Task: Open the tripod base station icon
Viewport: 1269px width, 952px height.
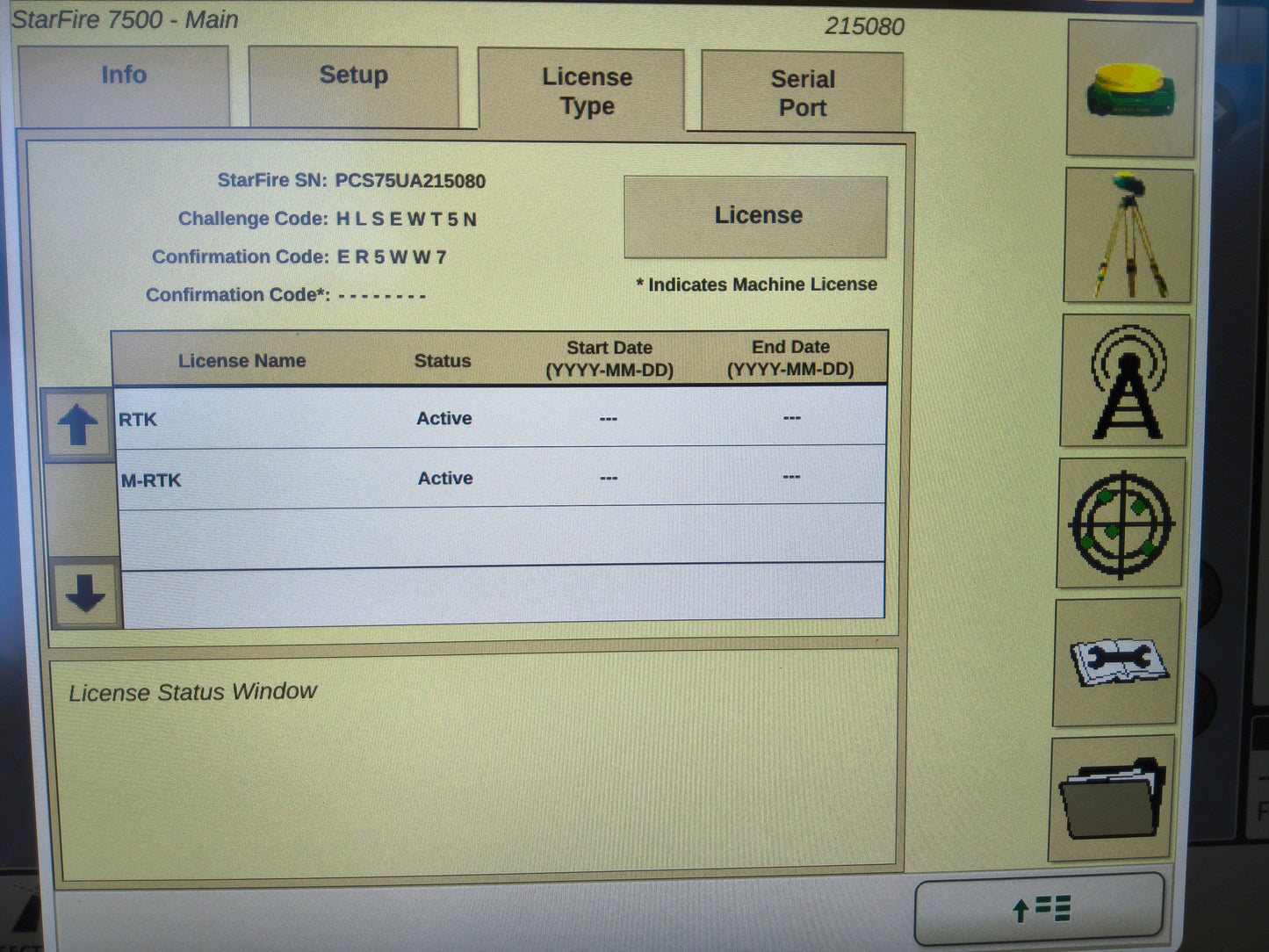Action: coord(1128,235)
